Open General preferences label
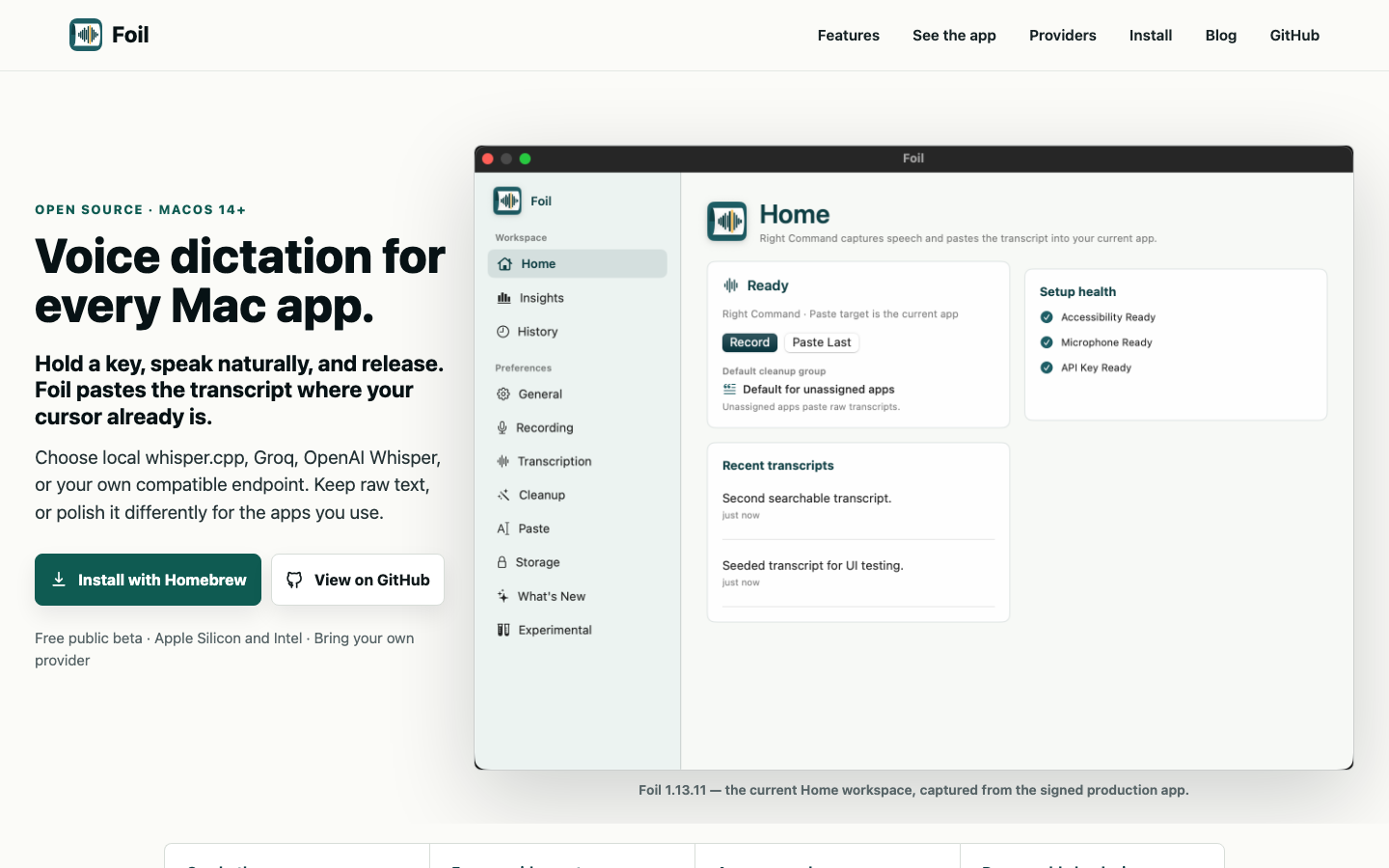This screenshot has width=1389, height=868. click(540, 394)
